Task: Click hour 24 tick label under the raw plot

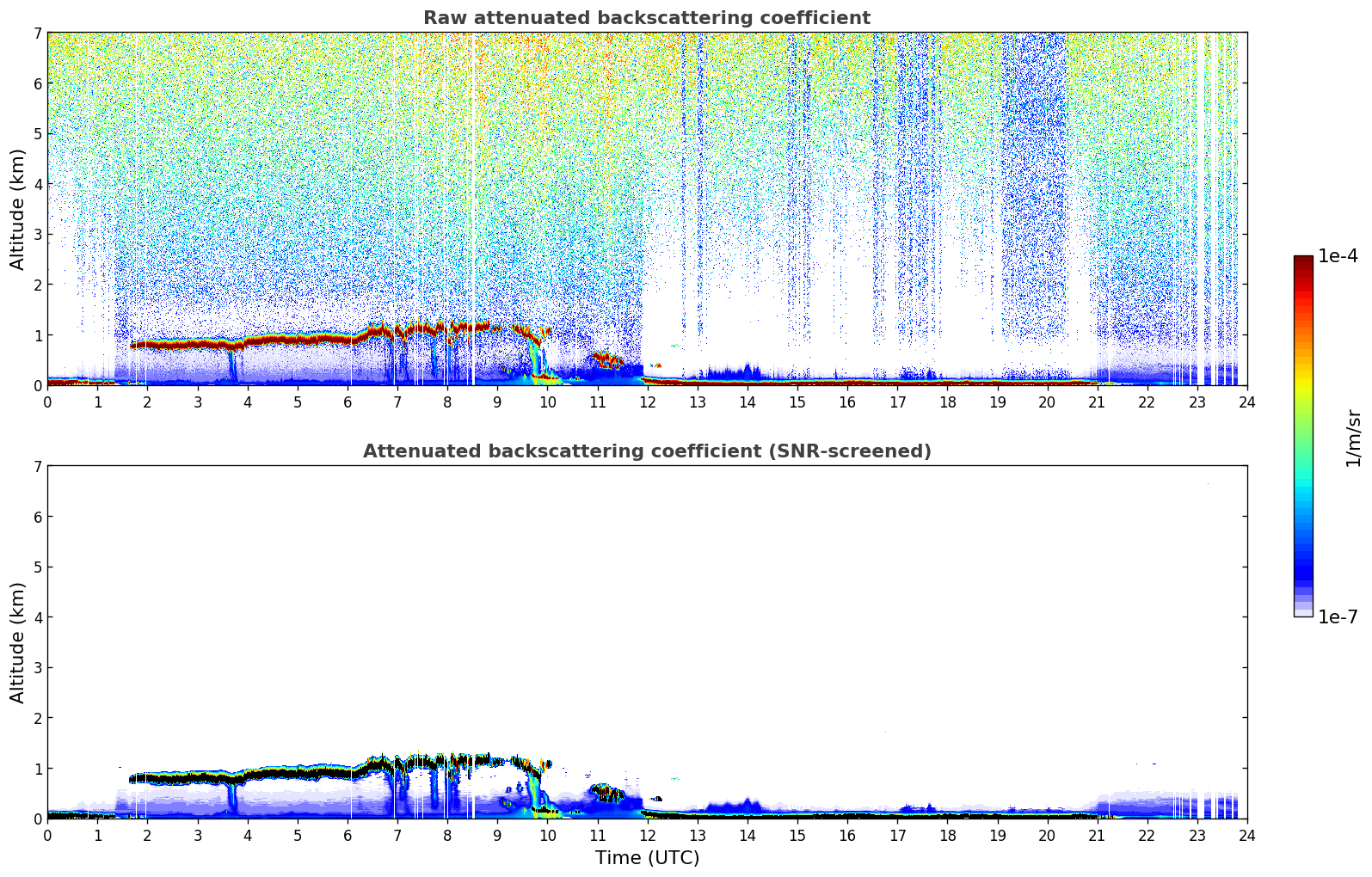Action: [x=1247, y=402]
